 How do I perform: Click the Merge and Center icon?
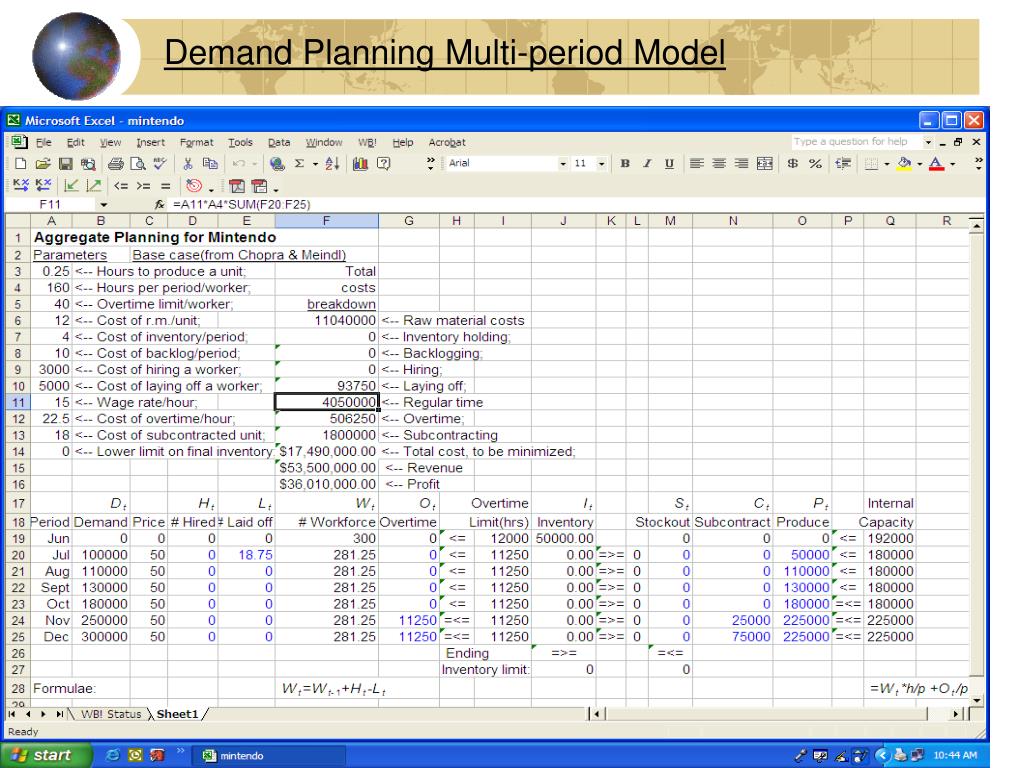[x=765, y=163]
